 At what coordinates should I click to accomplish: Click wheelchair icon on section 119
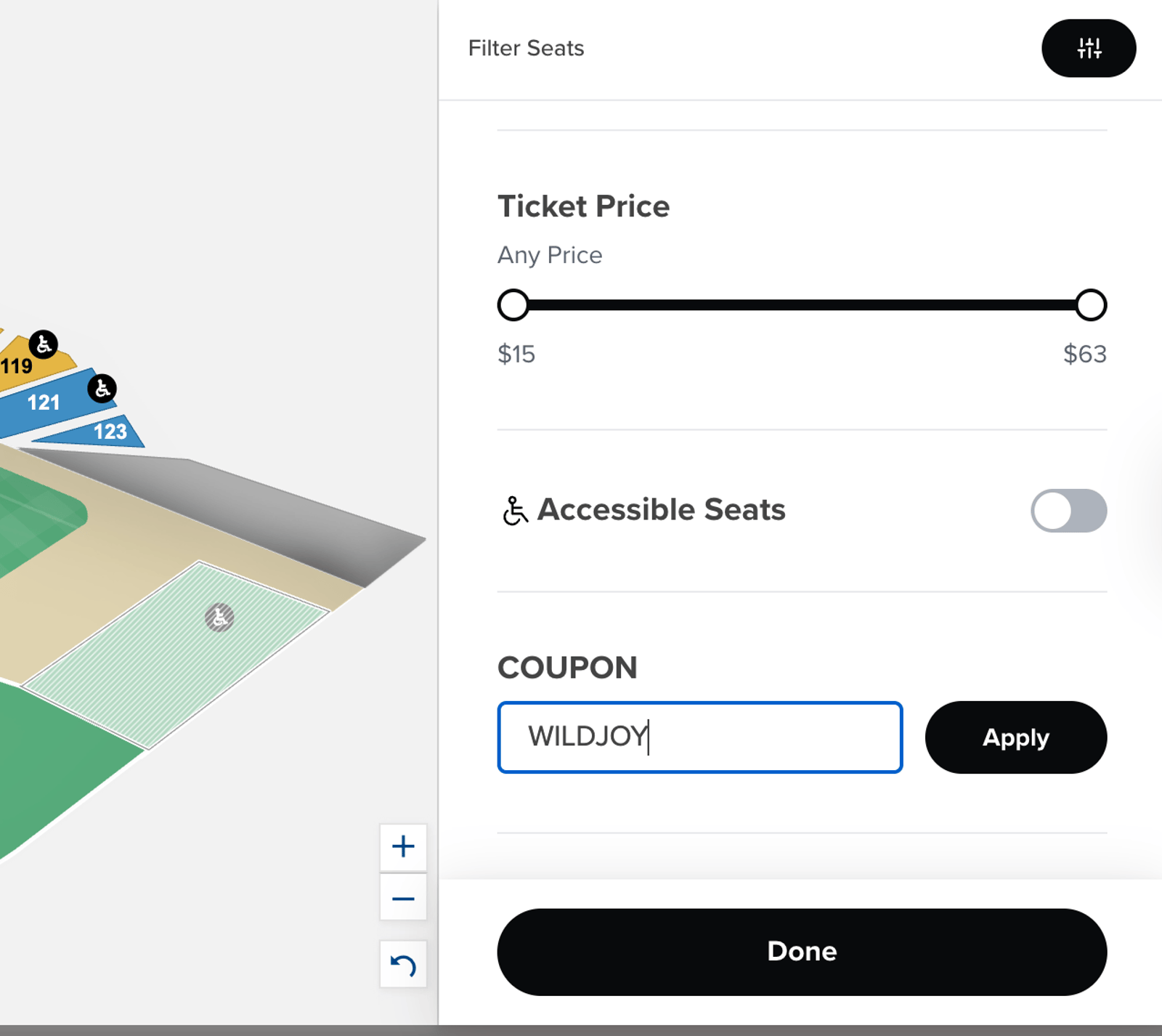pos(44,344)
